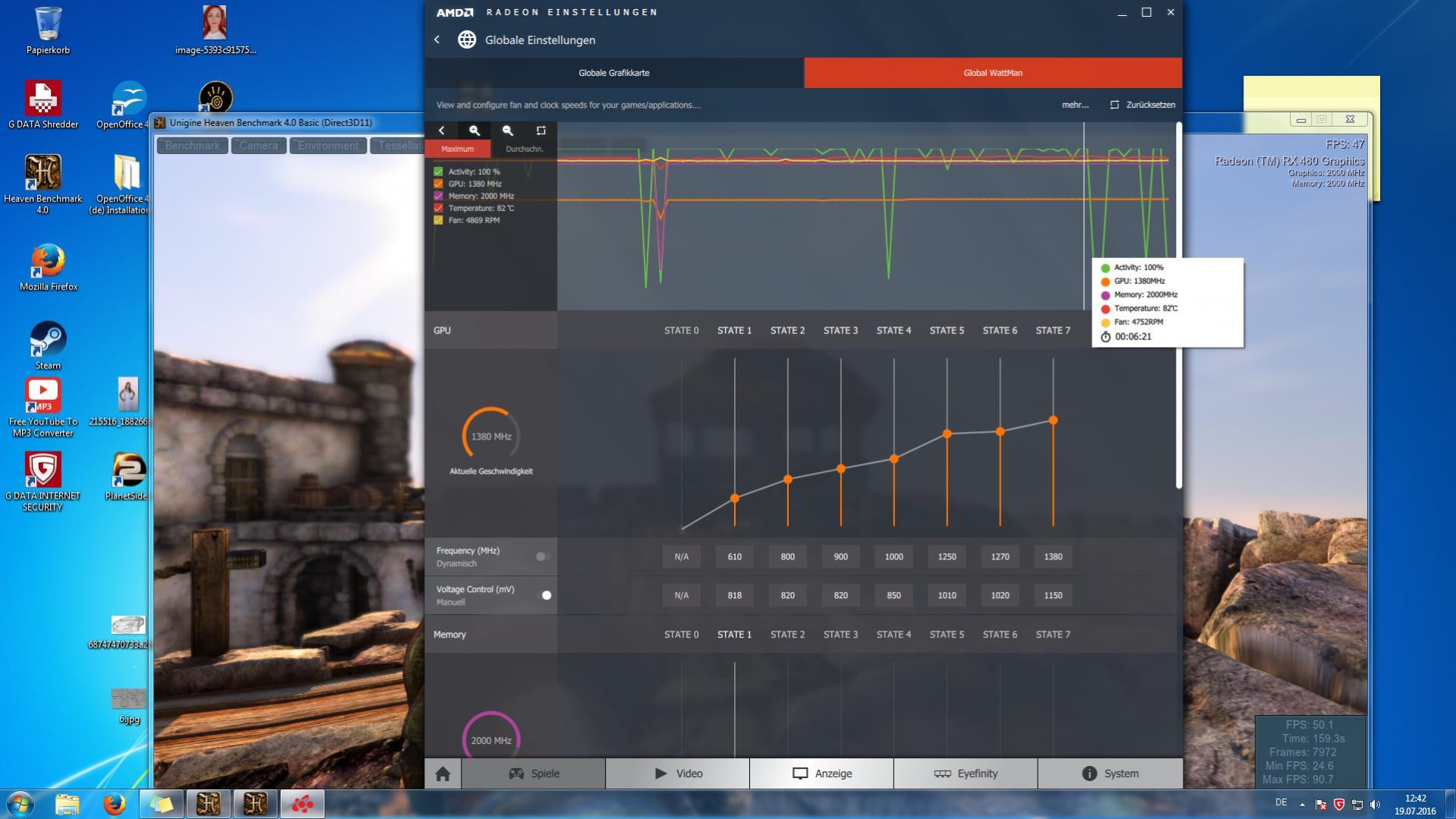Open the System section
The height and width of the screenshot is (819, 1456).
1110,773
